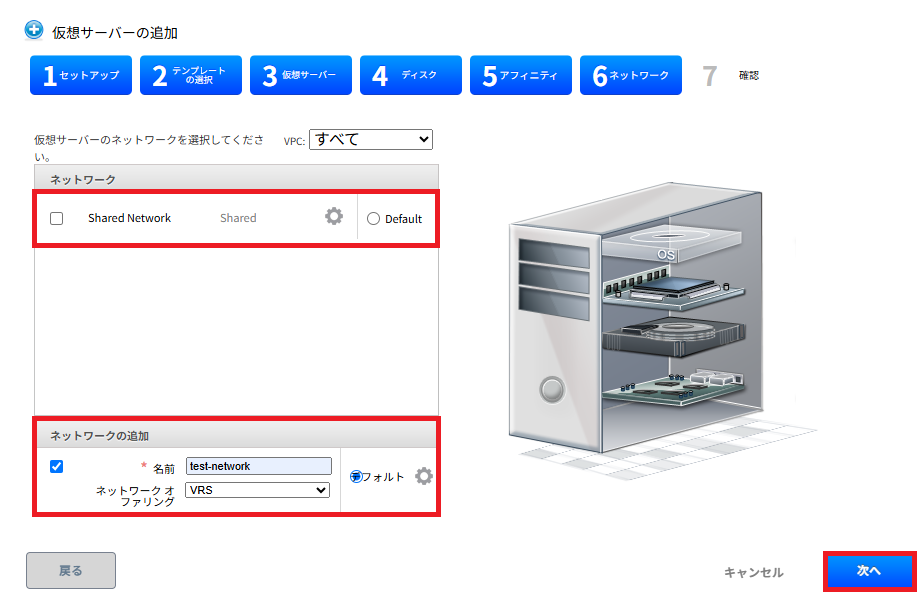
Task: Go to step 1 セットアップ
Action: [x=81, y=75]
